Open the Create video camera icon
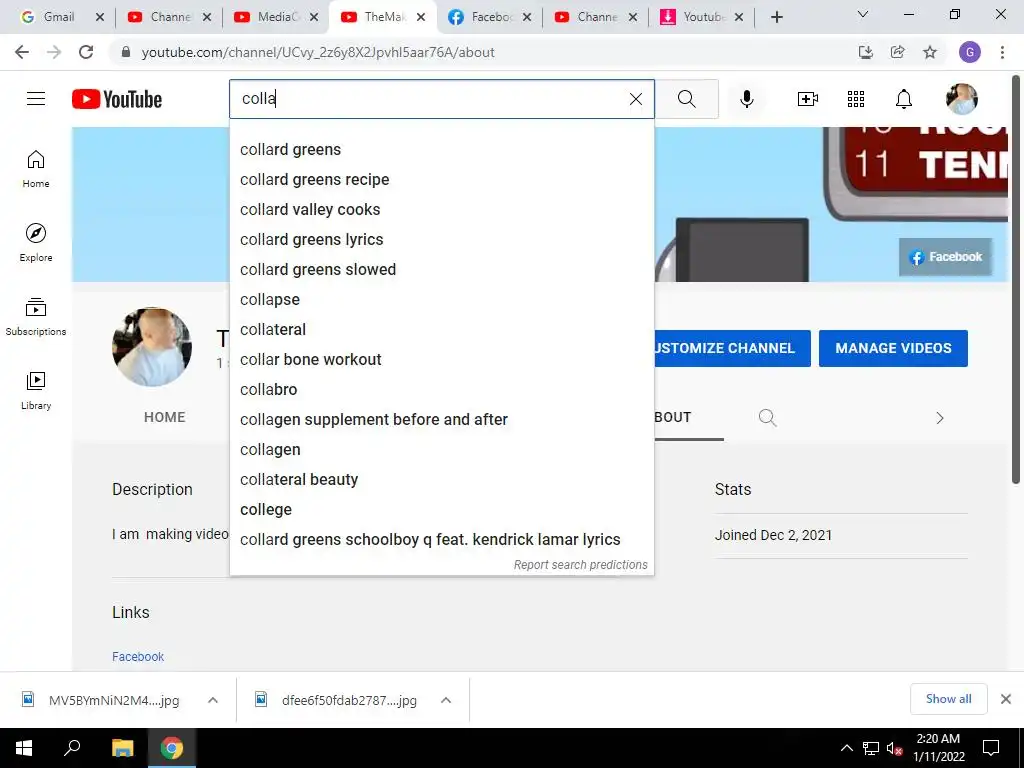1024x768 pixels. [807, 99]
